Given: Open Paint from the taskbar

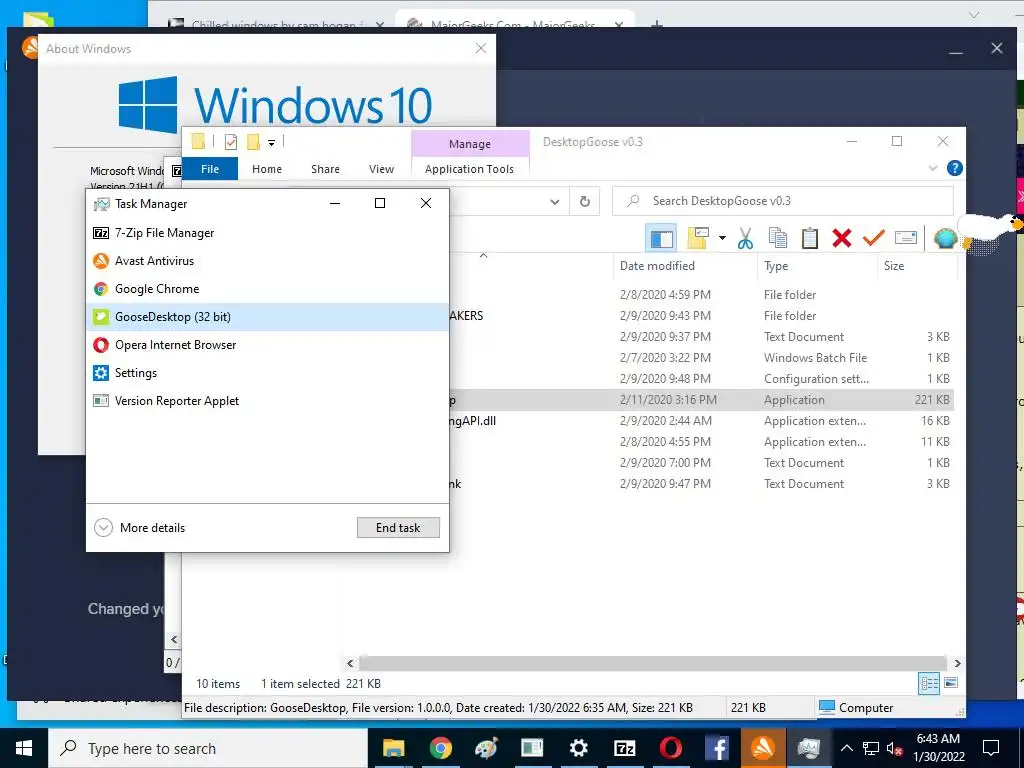Looking at the screenshot, I should point(487,748).
